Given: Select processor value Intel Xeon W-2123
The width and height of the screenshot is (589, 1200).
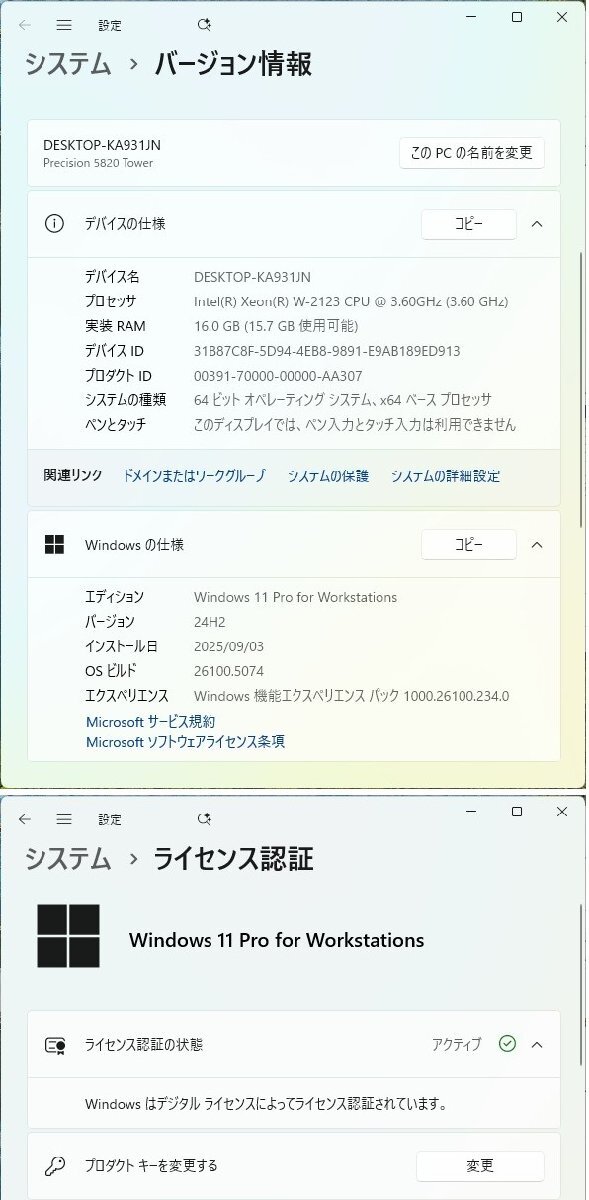Looking at the screenshot, I should click(351, 301).
